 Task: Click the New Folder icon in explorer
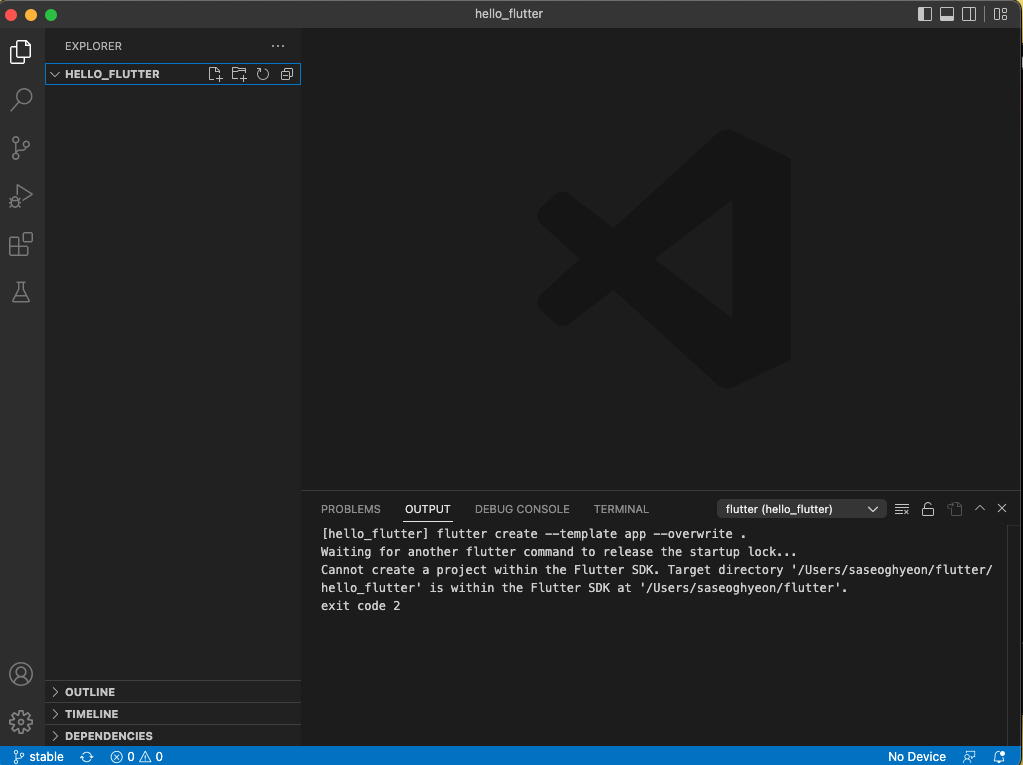[239, 74]
